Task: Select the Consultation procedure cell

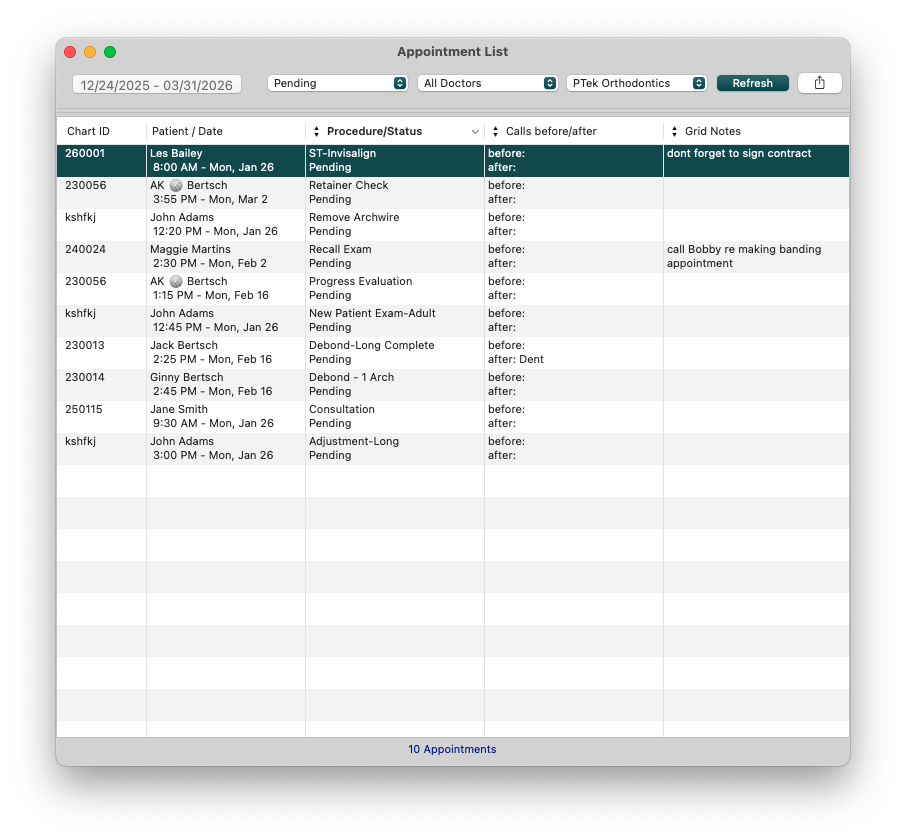Action: click(395, 416)
